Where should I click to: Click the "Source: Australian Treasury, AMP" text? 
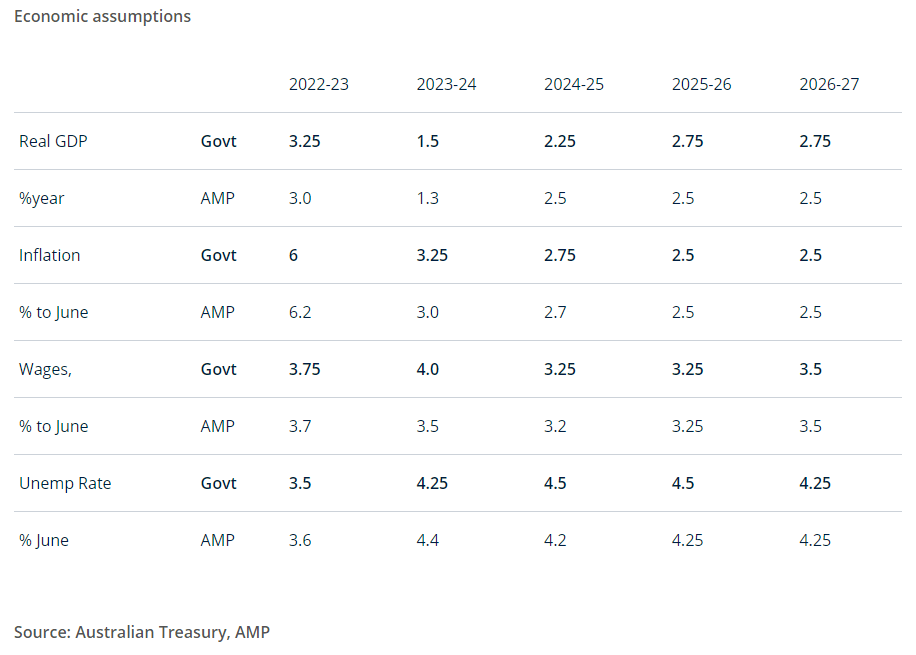click(x=142, y=632)
